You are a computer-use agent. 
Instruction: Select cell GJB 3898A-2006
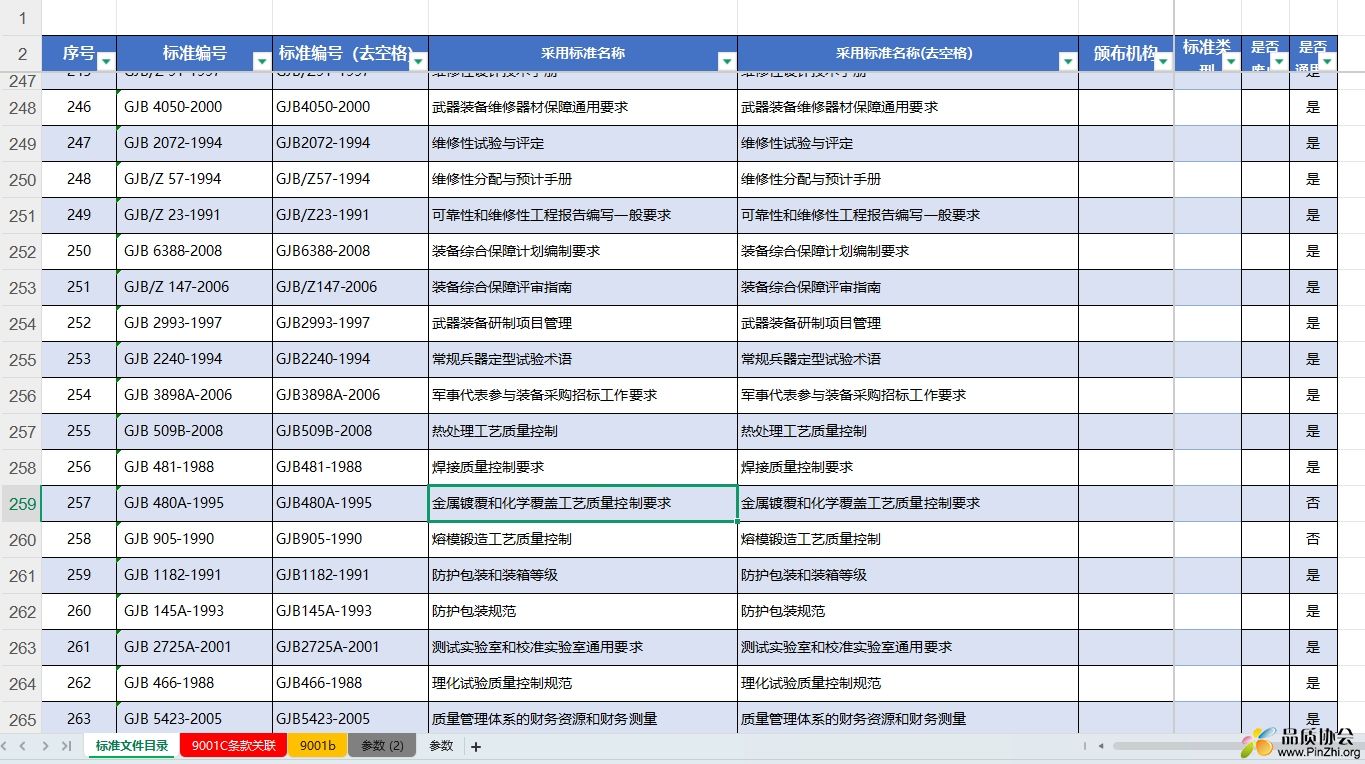[194, 395]
